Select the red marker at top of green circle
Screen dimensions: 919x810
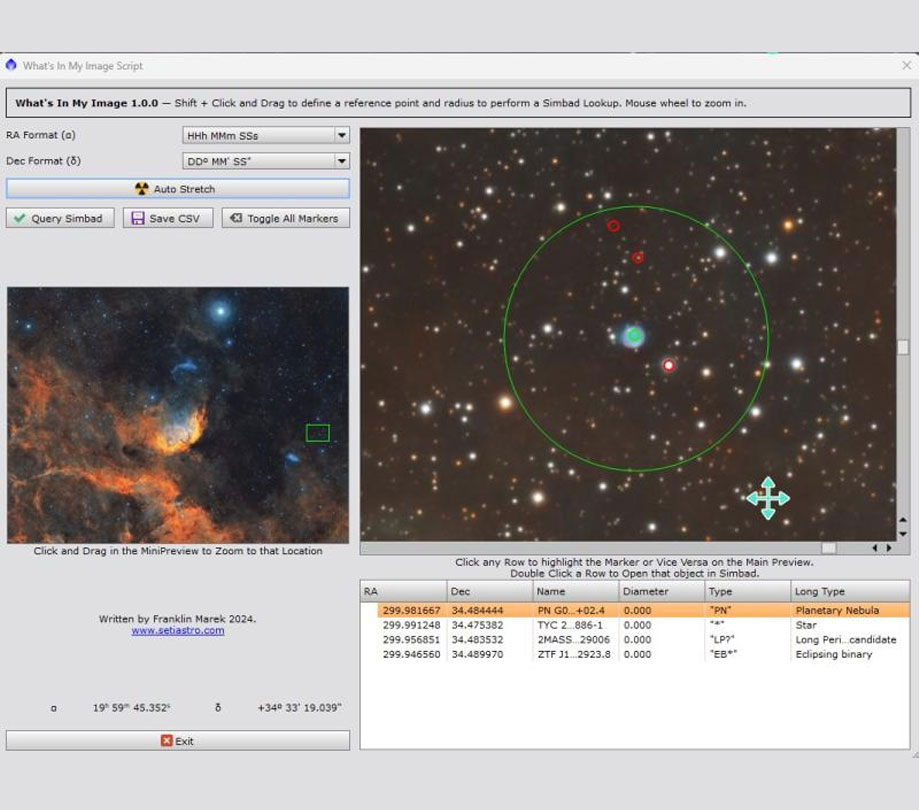(614, 226)
